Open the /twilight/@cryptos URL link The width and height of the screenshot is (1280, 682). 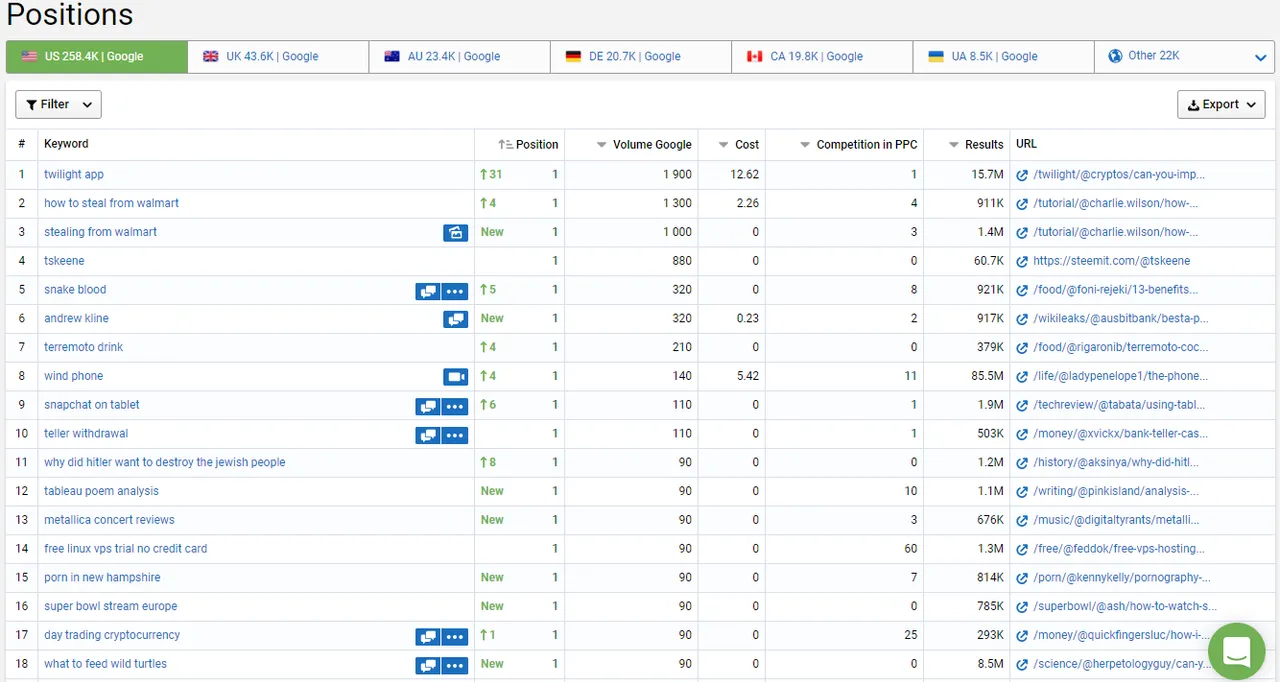1119,175
